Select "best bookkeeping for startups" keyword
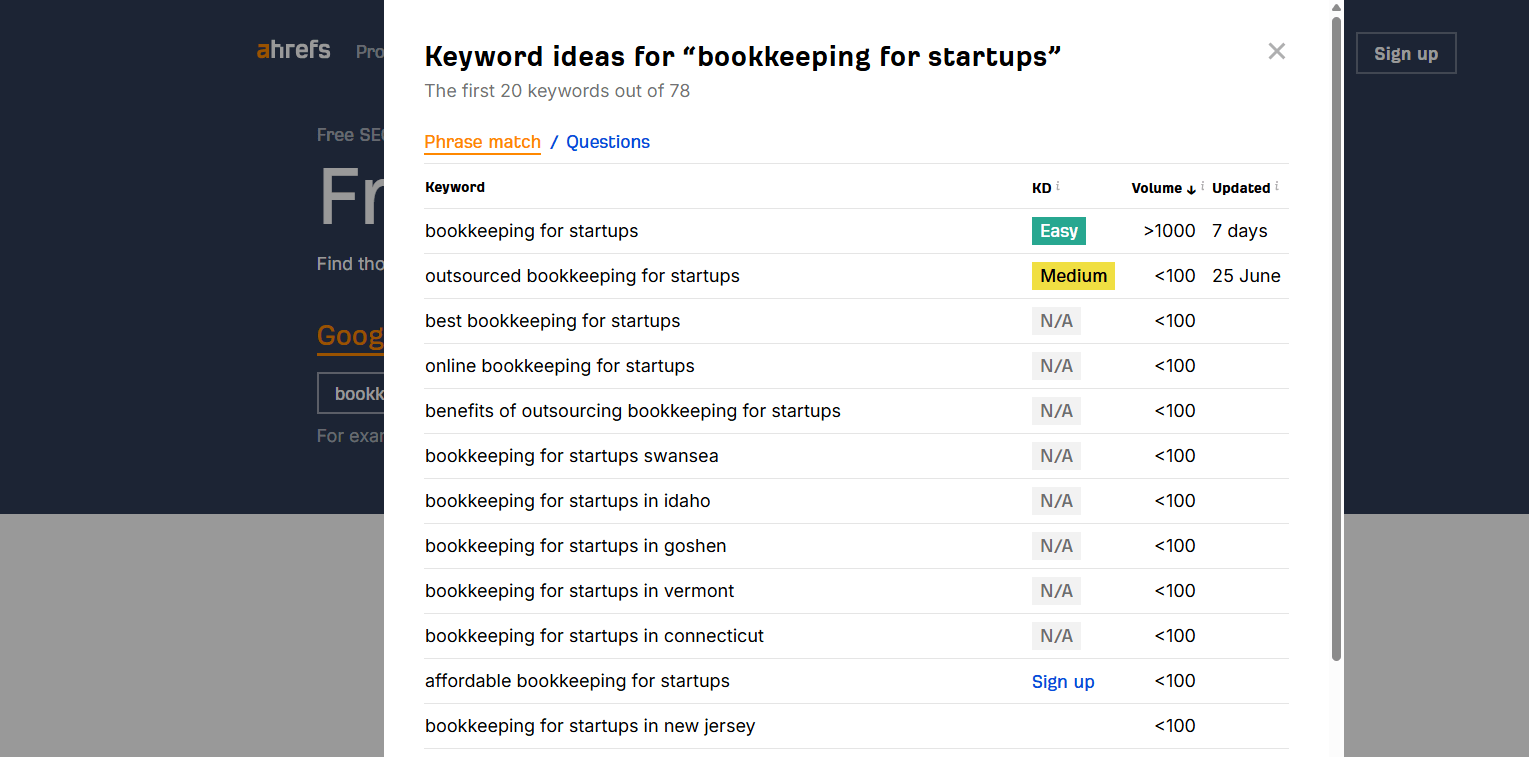 552,321
